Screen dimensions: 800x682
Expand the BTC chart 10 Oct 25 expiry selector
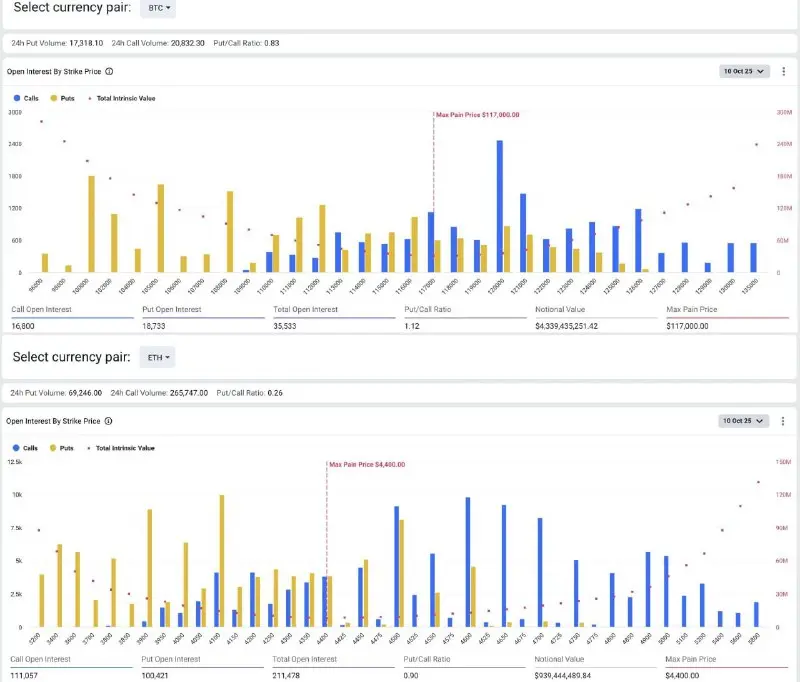tap(744, 71)
